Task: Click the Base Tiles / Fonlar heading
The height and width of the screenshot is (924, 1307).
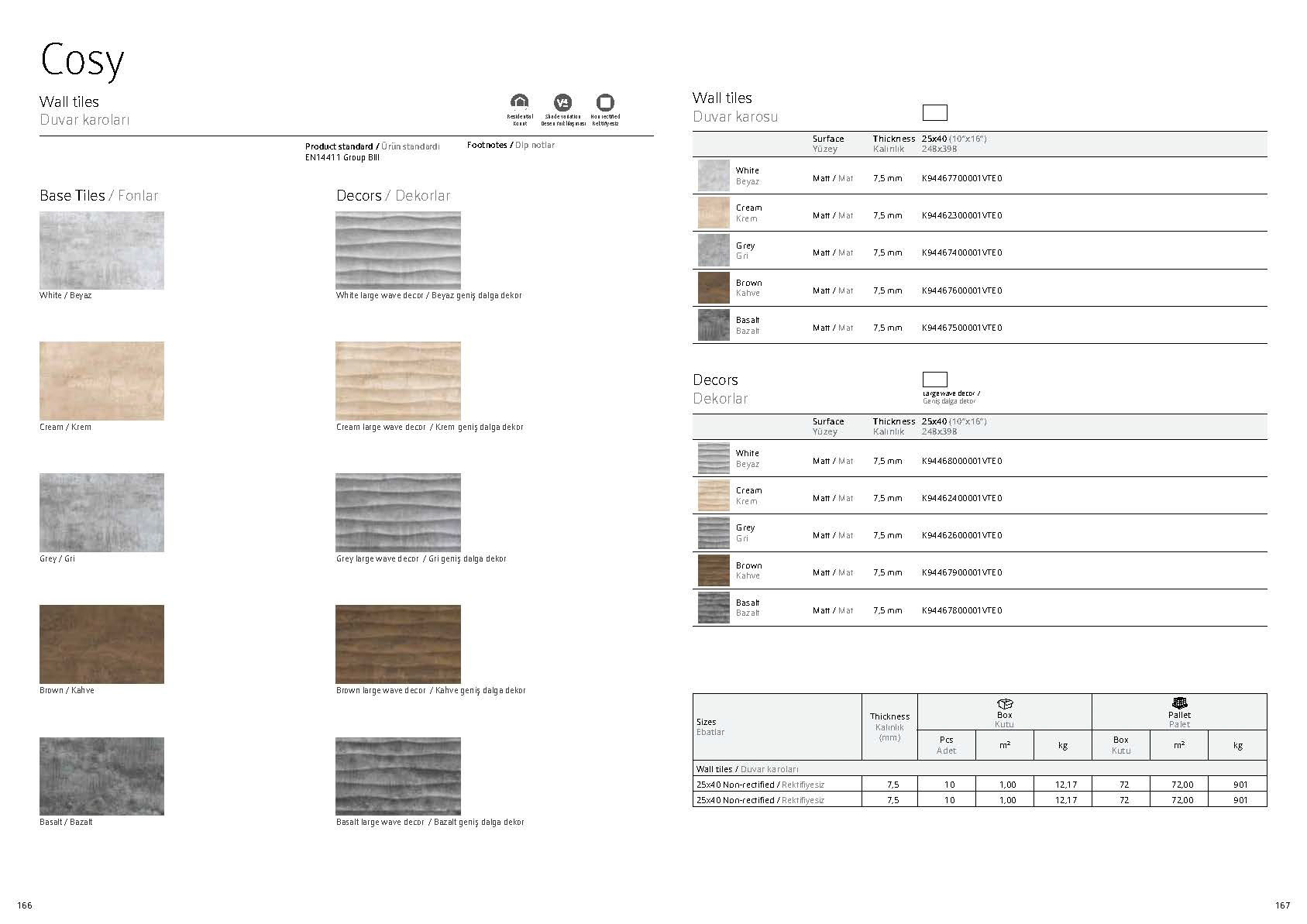Action: pos(99,195)
